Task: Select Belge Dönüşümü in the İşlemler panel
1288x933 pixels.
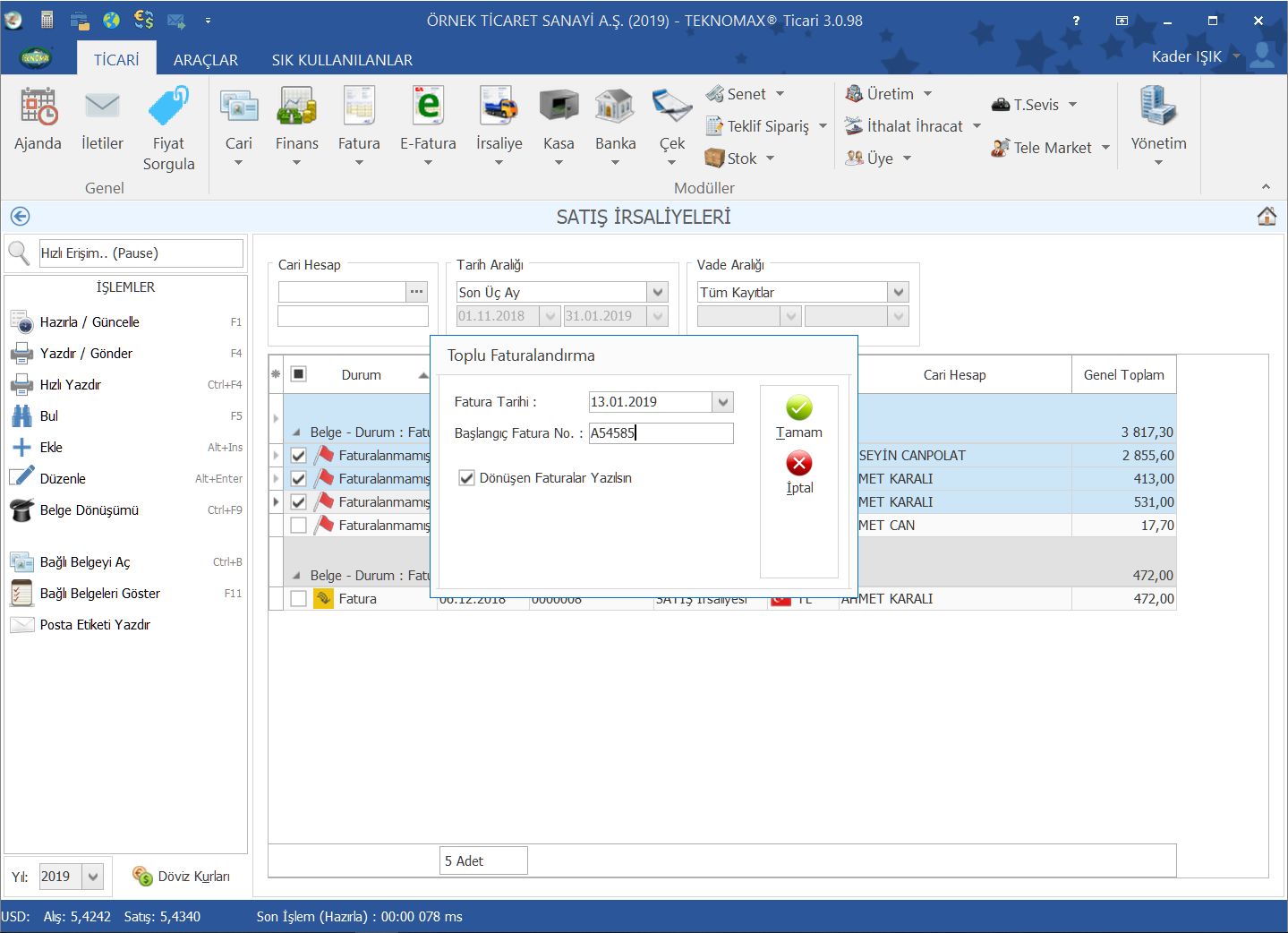Action: coord(89,510)
